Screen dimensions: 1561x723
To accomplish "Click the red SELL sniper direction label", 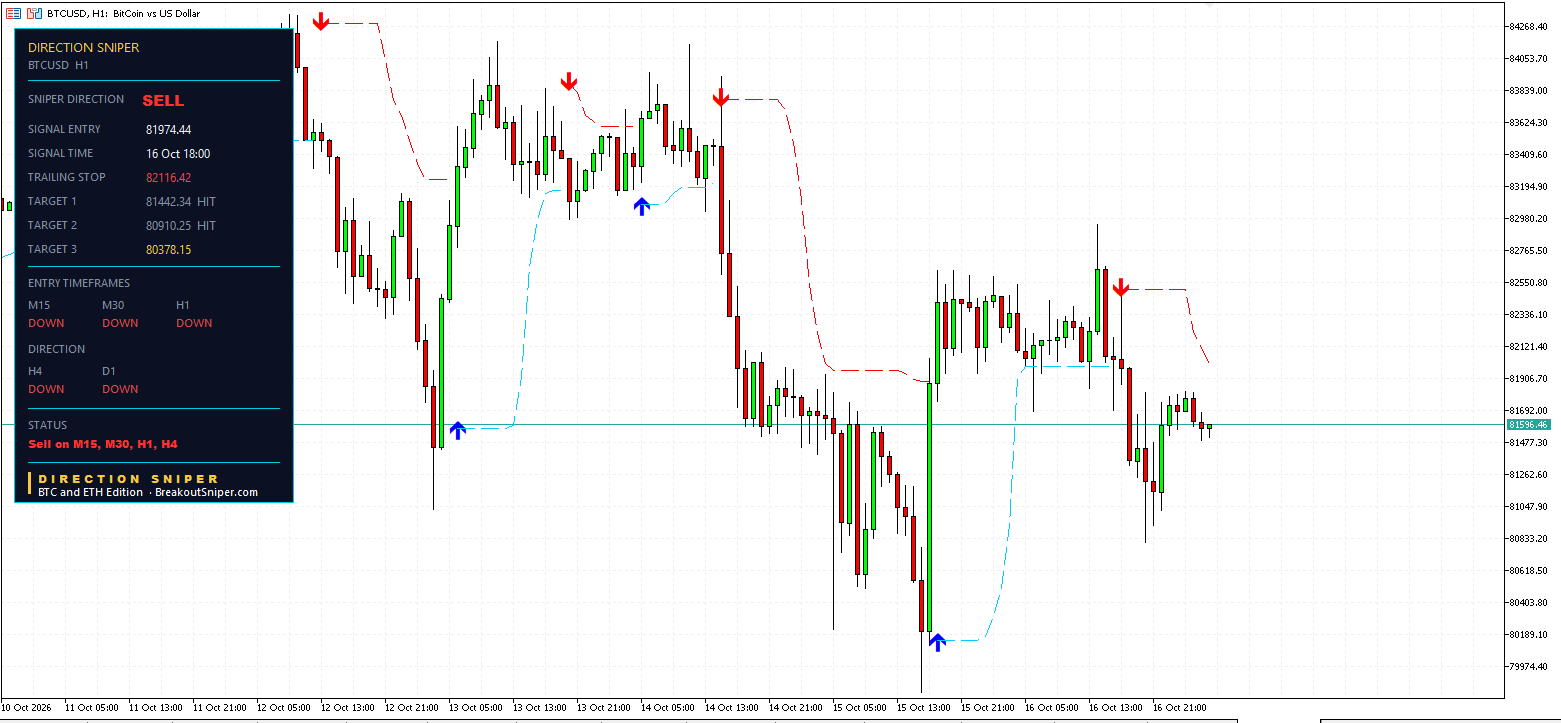I will (x=163, y=101).
